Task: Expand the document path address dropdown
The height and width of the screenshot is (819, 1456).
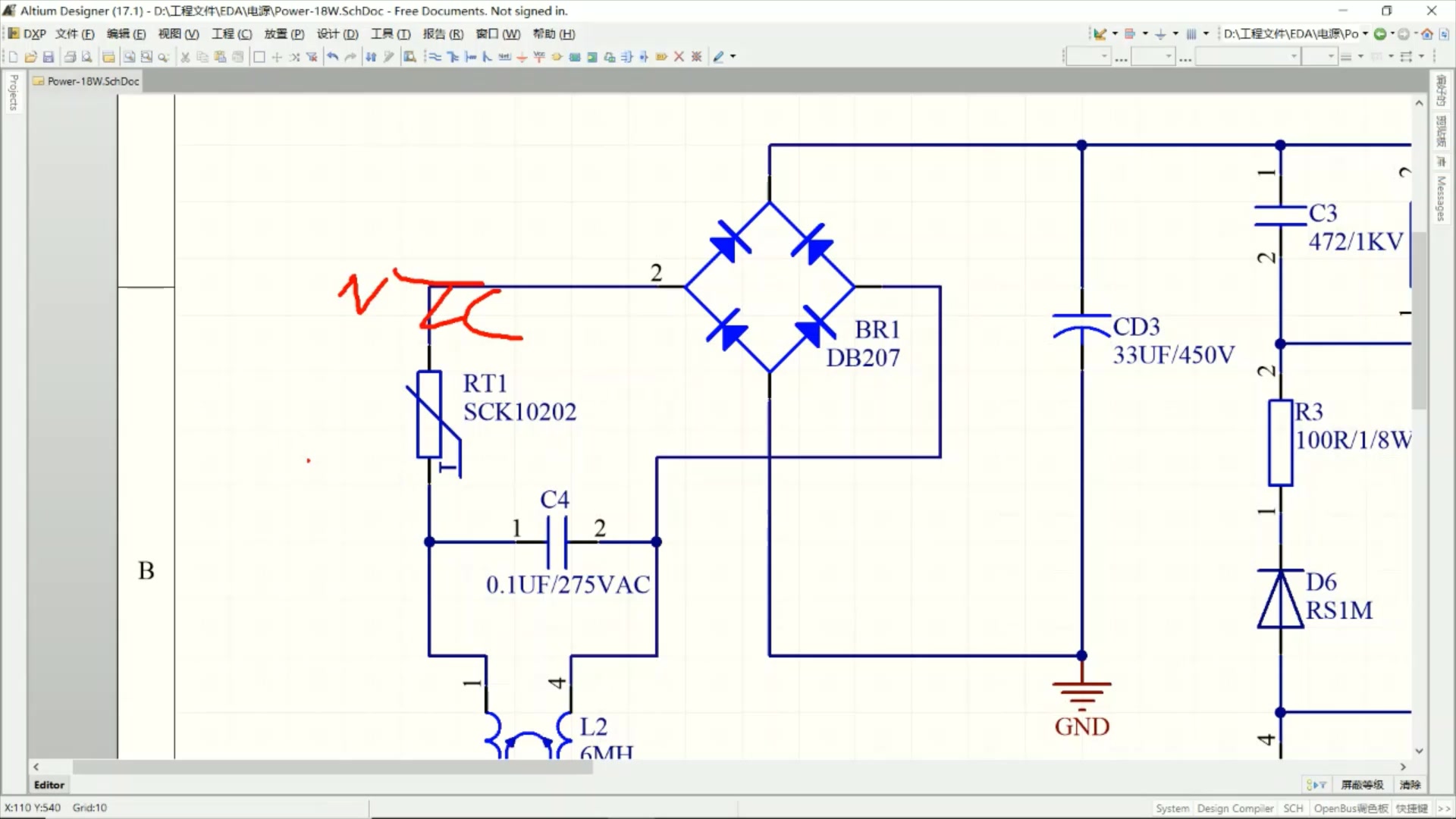Action: pyautogui.click(x=1365, y=34)
